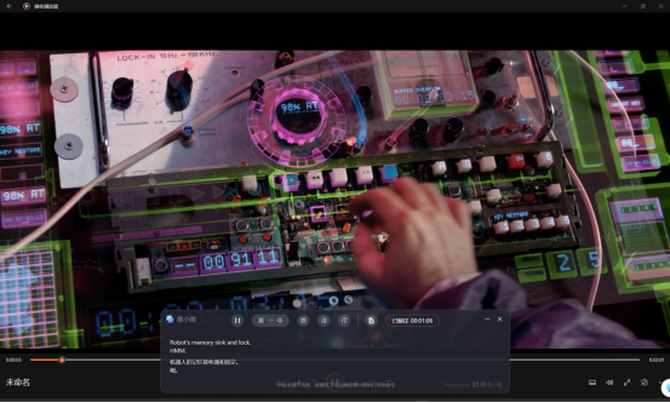Select the 'HMM.' subtitle line

178,351
